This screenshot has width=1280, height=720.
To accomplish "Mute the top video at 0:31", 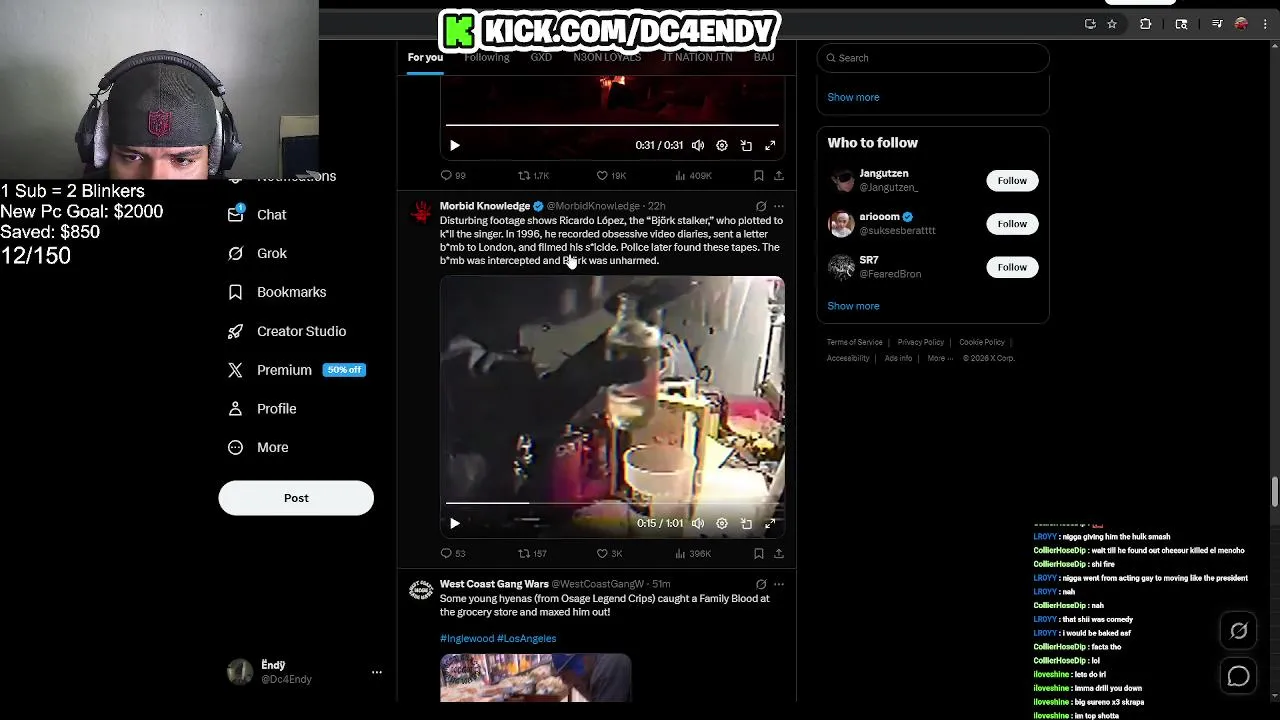I will (698, 145).
